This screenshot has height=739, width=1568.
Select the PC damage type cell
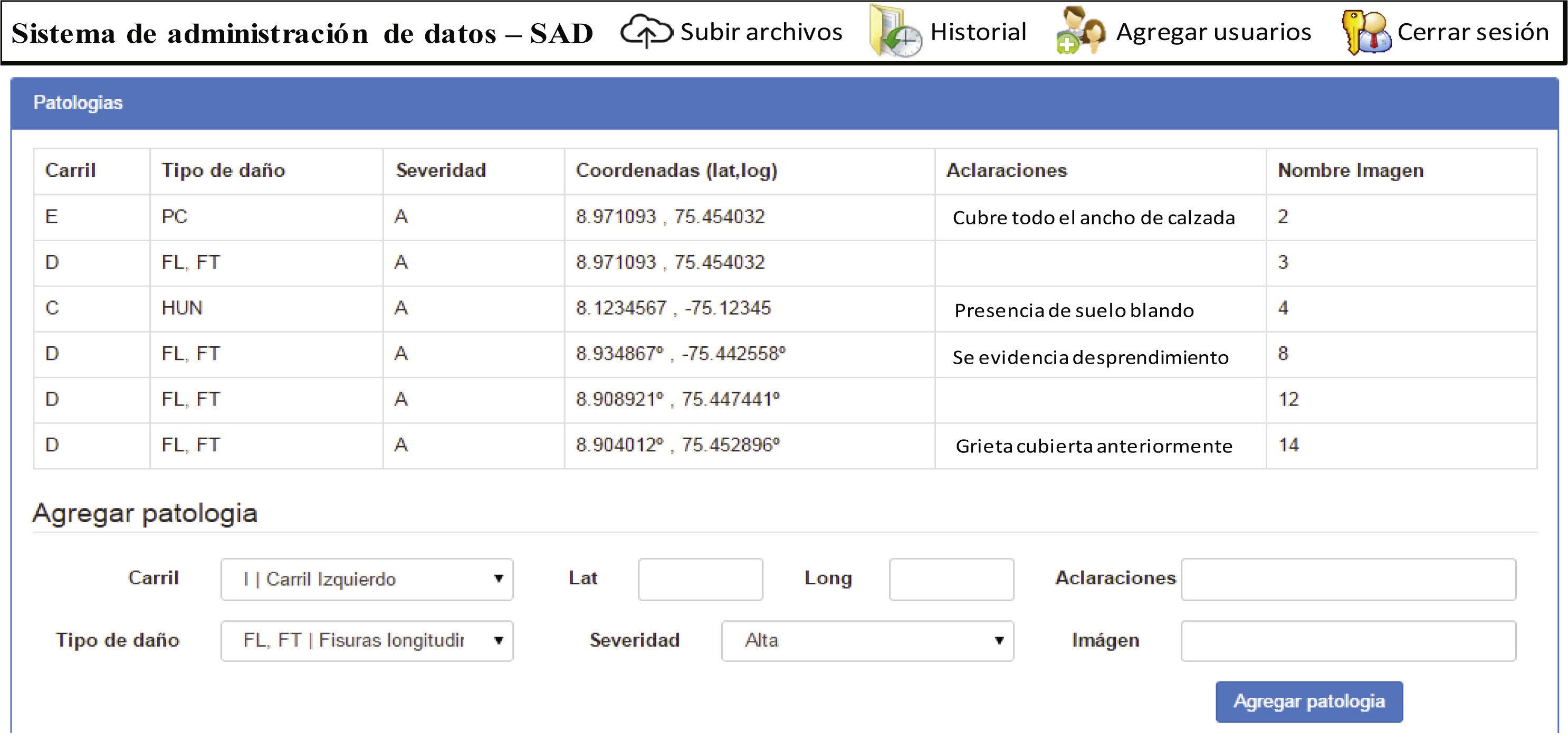coord(175,217)
